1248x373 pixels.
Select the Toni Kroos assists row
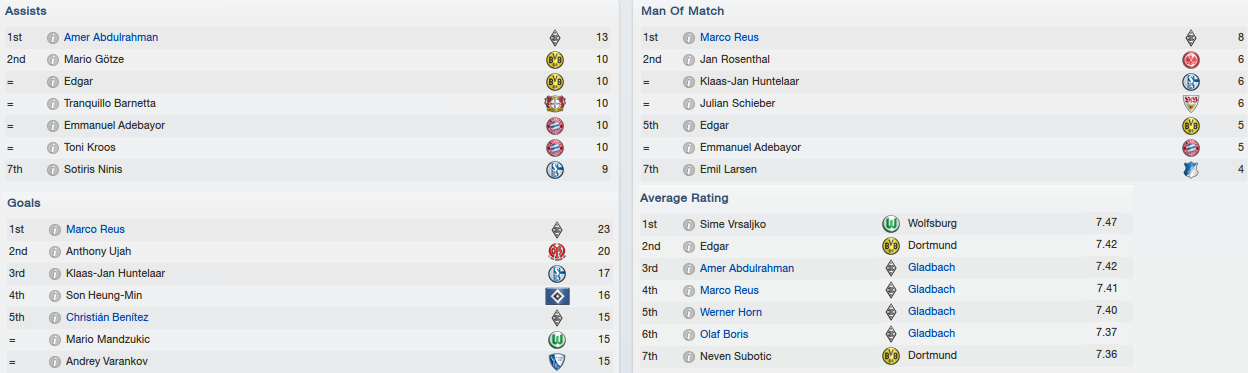click(309, 147)
